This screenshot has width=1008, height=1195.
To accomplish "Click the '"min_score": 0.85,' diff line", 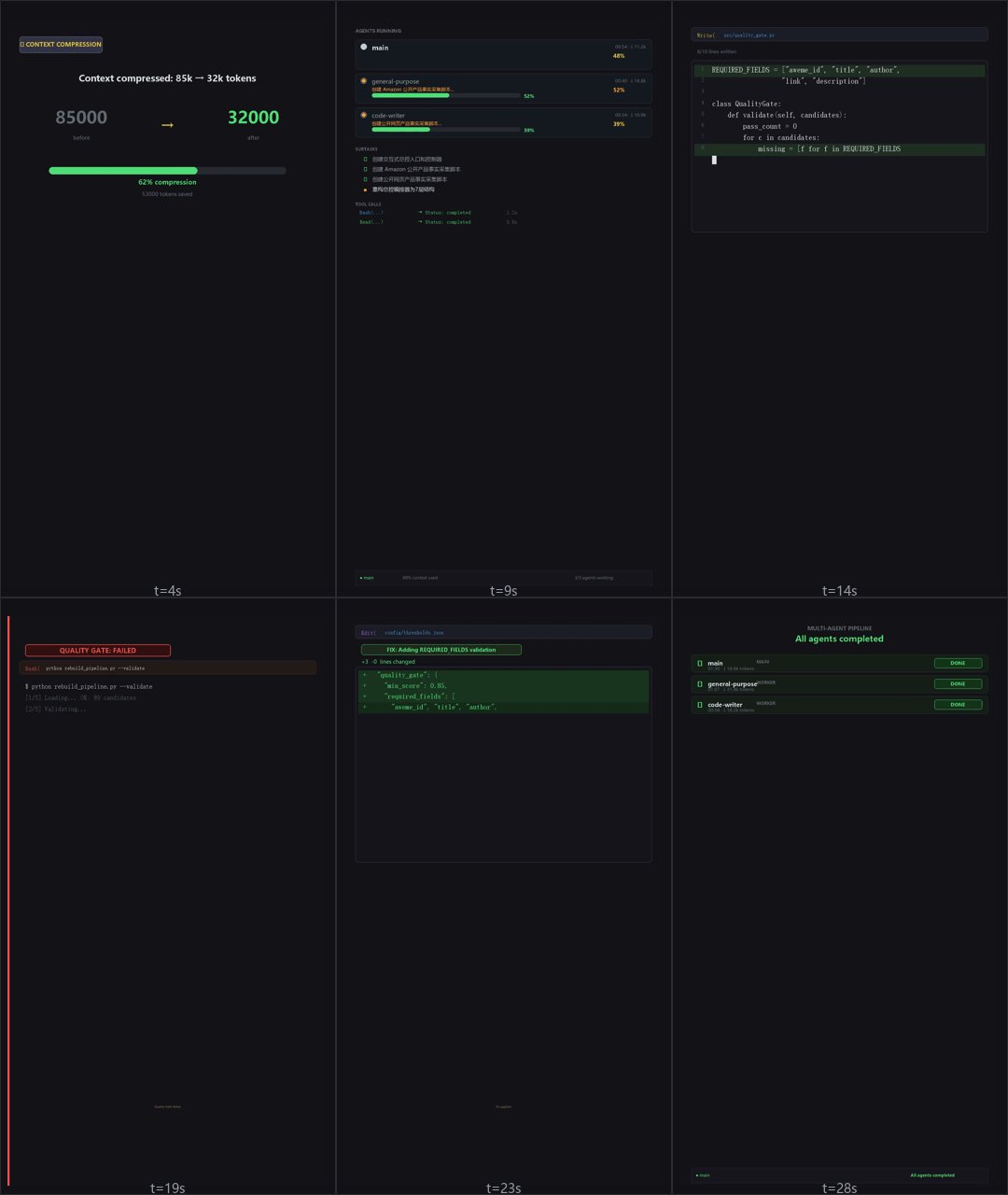I will (503, 686).
